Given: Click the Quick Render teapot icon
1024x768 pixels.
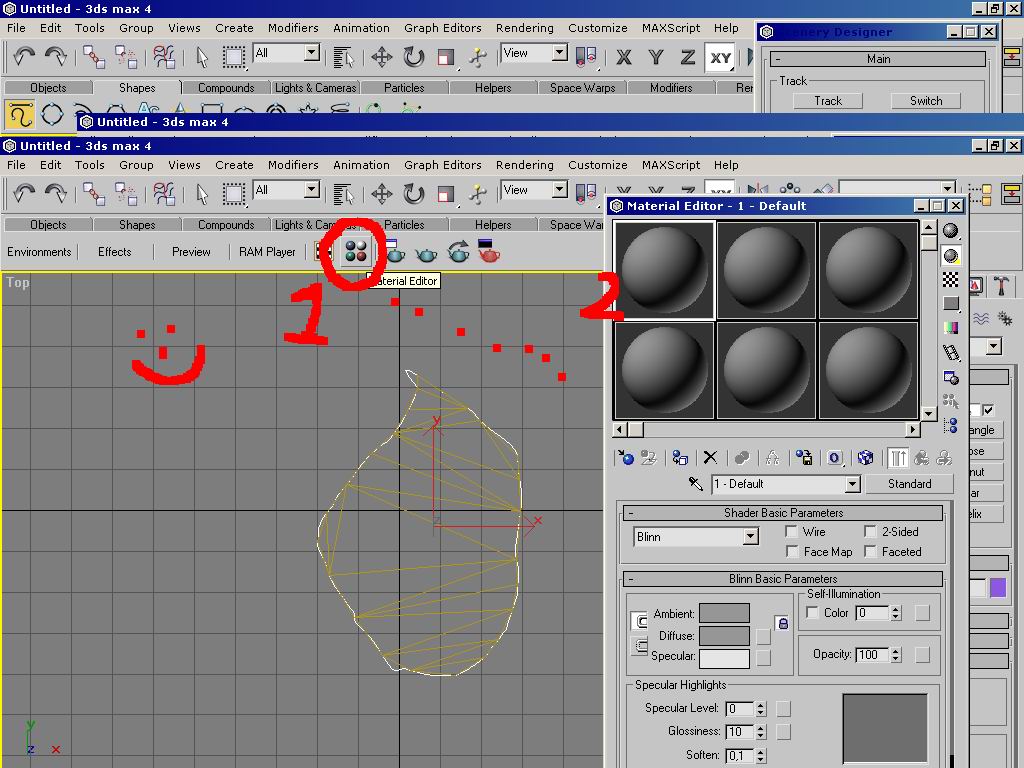Looking at the screenshot, I should (x=426, y=253).
